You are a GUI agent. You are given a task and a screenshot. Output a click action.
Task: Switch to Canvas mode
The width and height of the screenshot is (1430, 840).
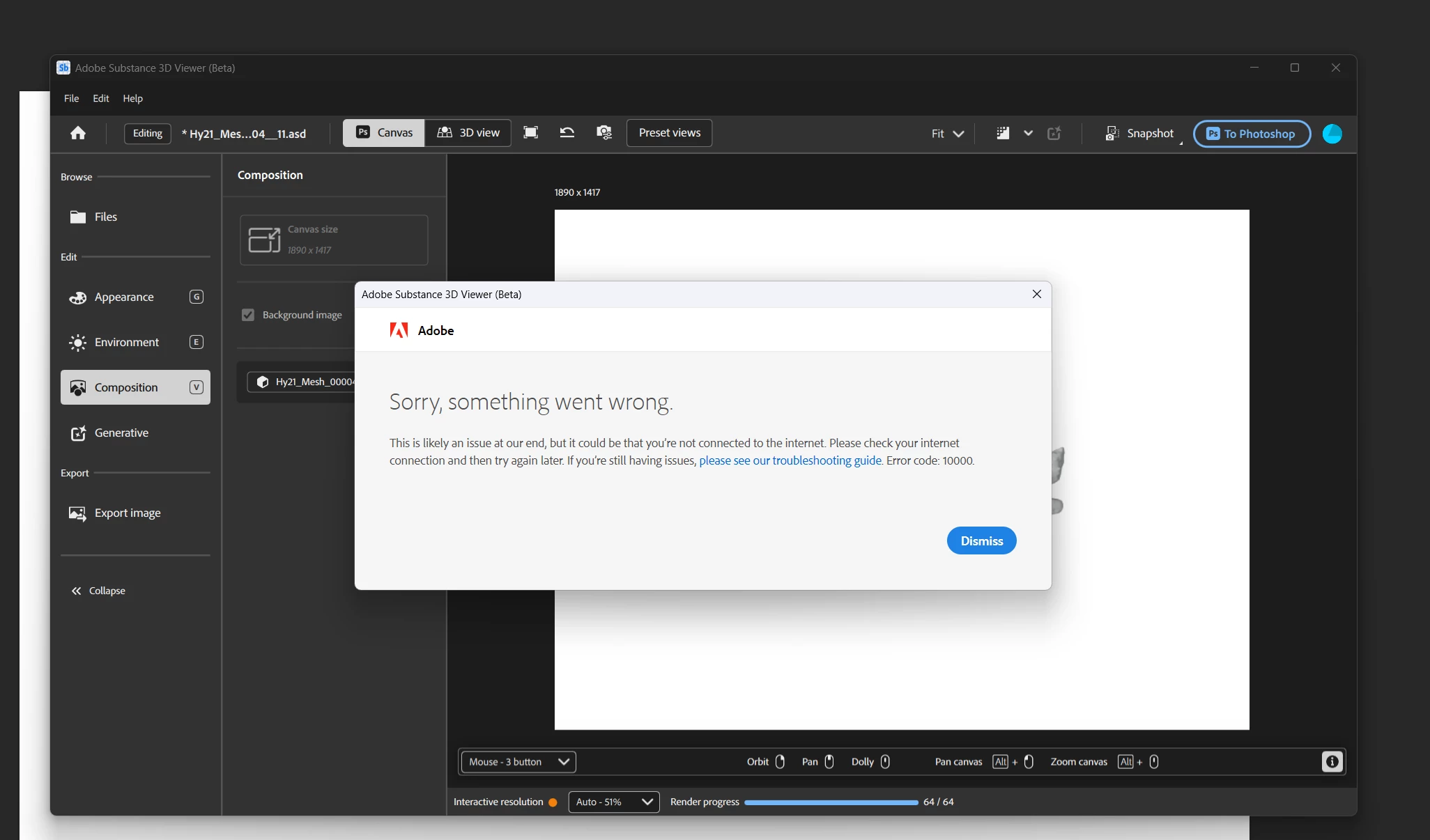pyautogui.click(x=384, y=133)
